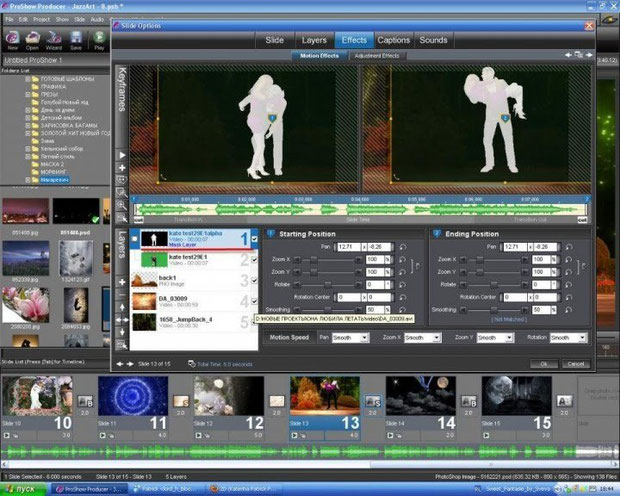Image resolution: width=620 pixels, height=496 pixels.
Task: Adjust Starting Position Rotate slider
Action: 328,284
